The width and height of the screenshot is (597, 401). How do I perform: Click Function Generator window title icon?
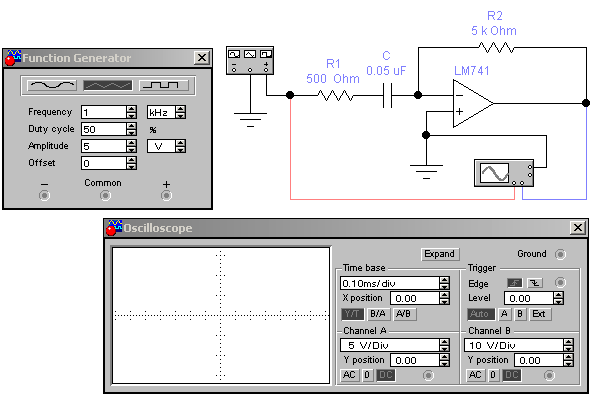(13, 58)
